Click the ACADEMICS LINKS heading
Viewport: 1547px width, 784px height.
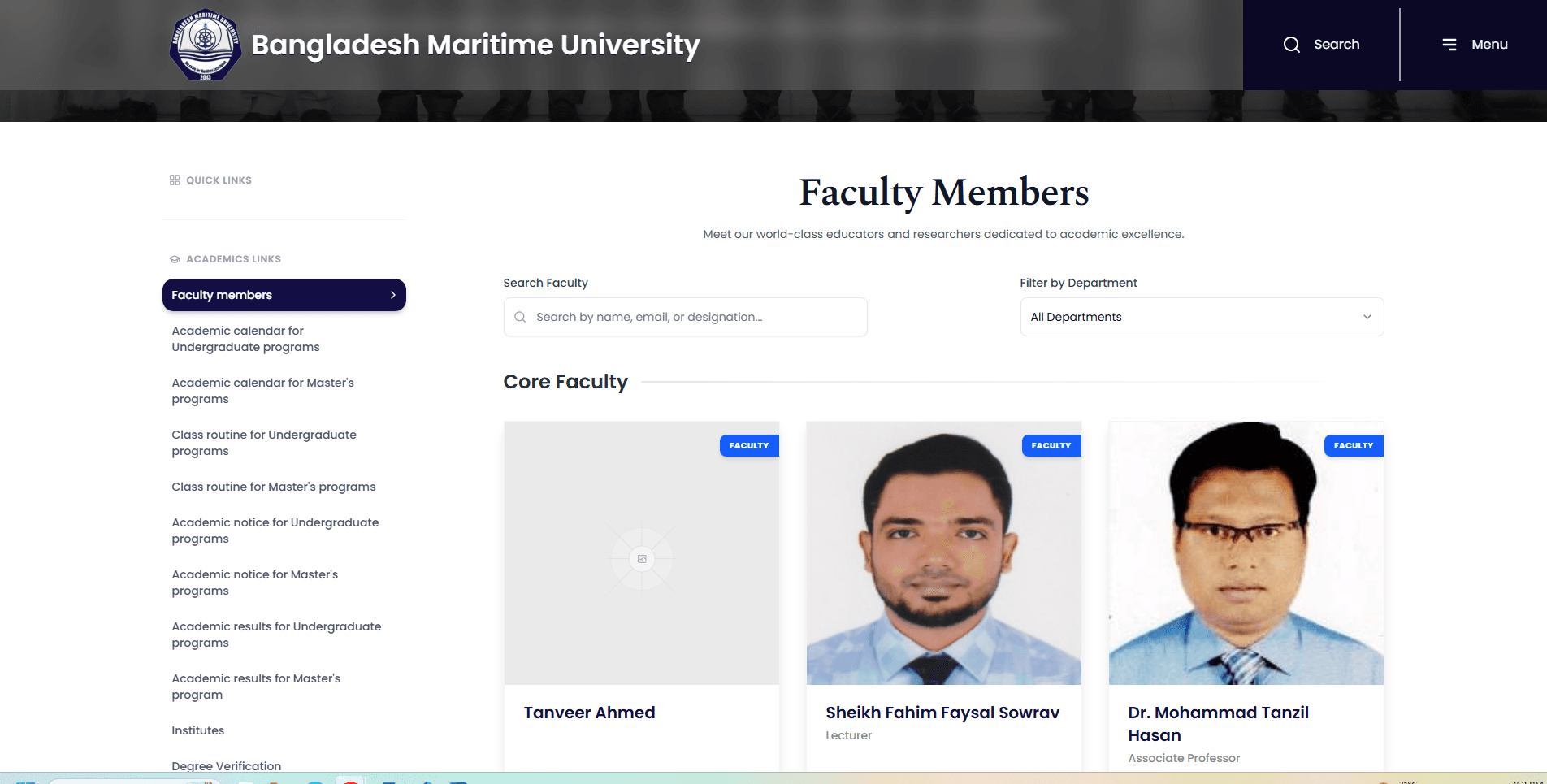233,259
